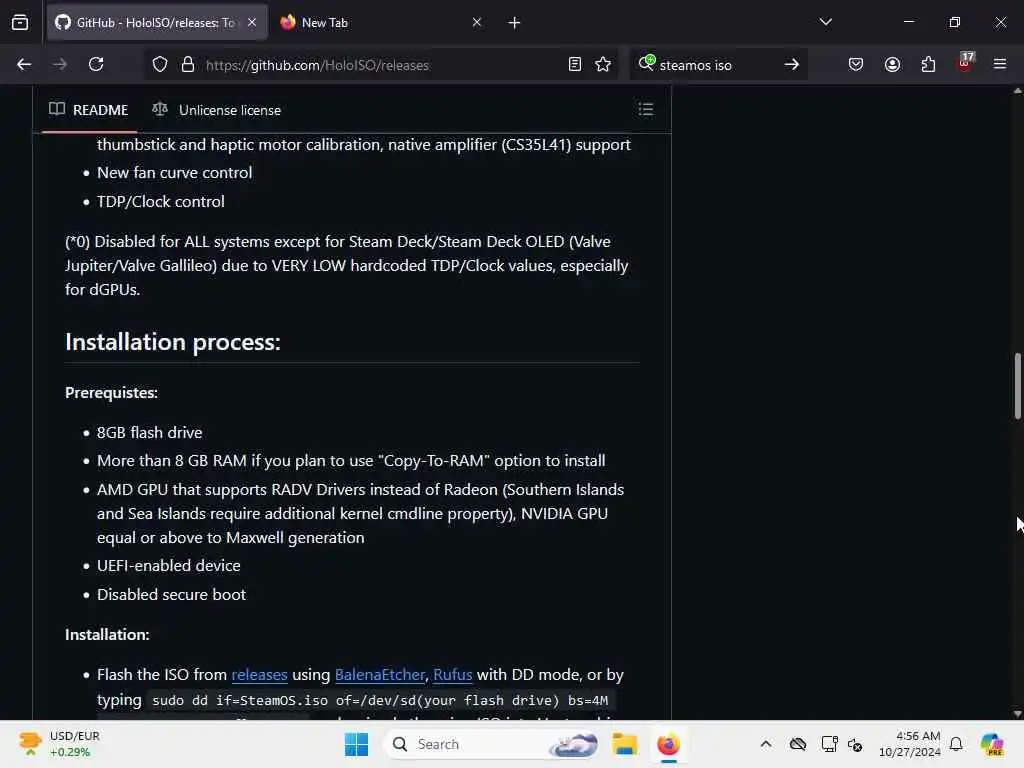This screenshot has width=1024, height=768.
Task: Click the sudo dd command code snippet
Action: pyautogui.click(x=380, y=700)
